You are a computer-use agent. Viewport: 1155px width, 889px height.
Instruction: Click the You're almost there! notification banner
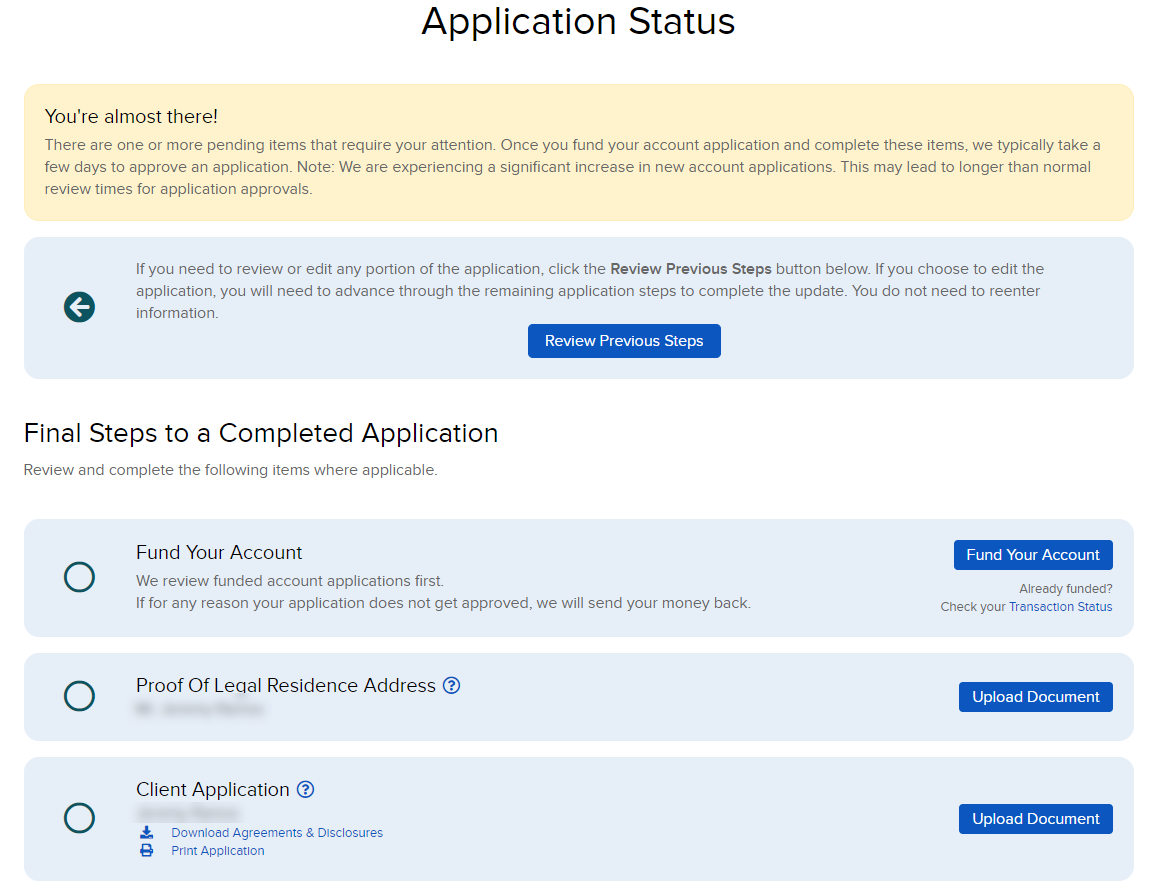[x=577, y=152]
